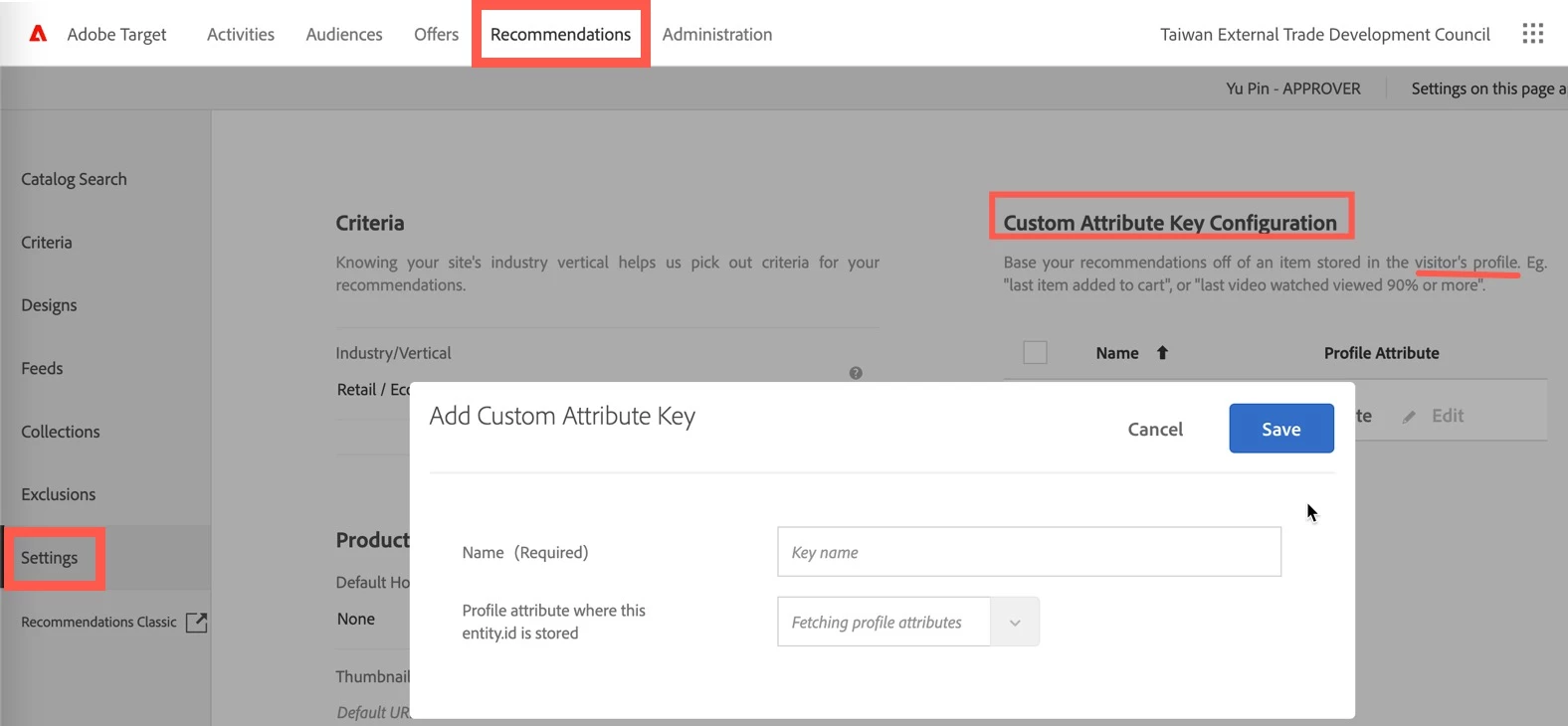Click the pencil icon beside Edit
Image resolution: width=1568 pixels, height=726 pixels.
pyautogui.click(x=1409, y=417)
